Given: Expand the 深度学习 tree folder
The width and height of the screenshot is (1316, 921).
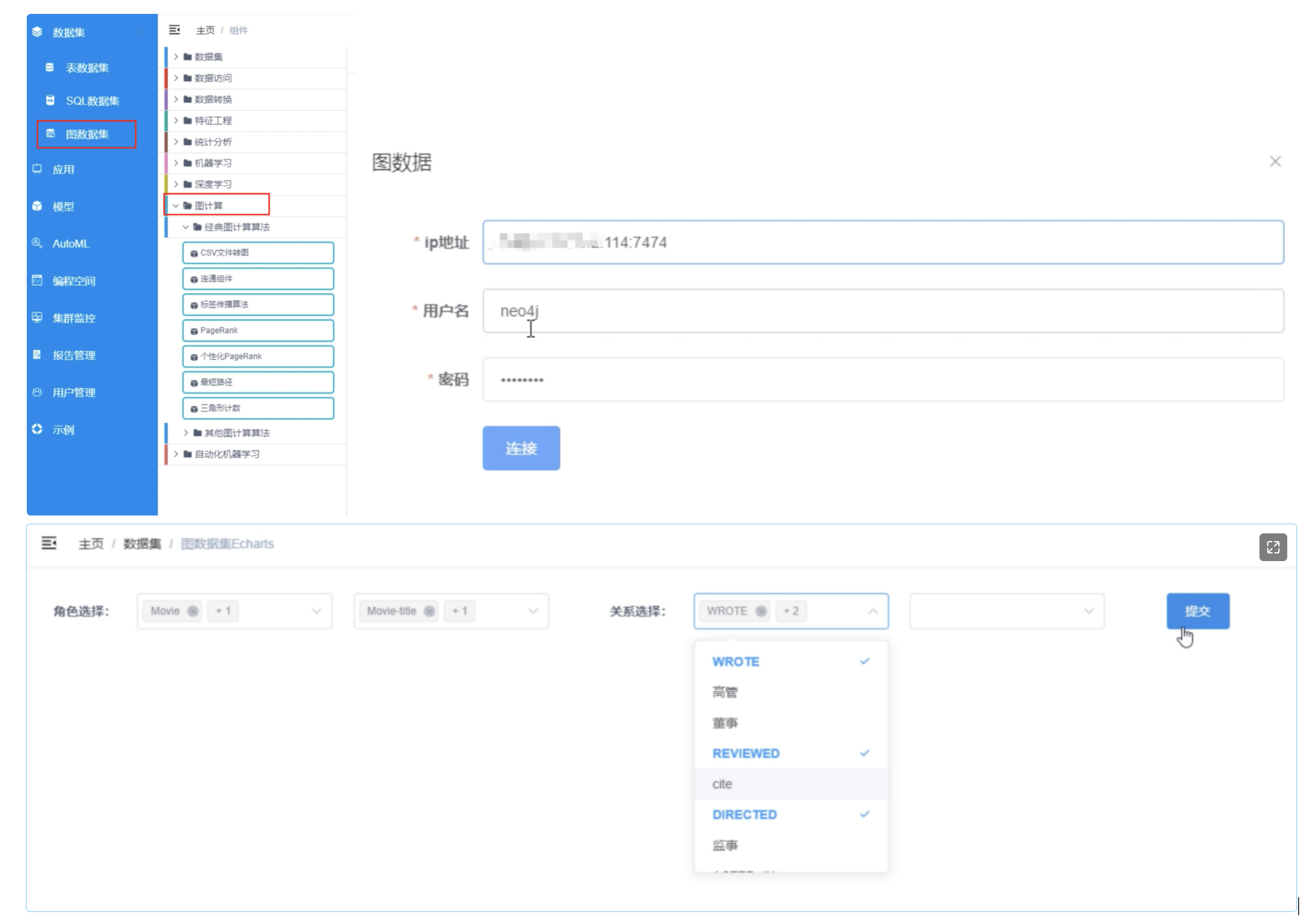Looking at the screenshot, I should [x=176, y=184].
